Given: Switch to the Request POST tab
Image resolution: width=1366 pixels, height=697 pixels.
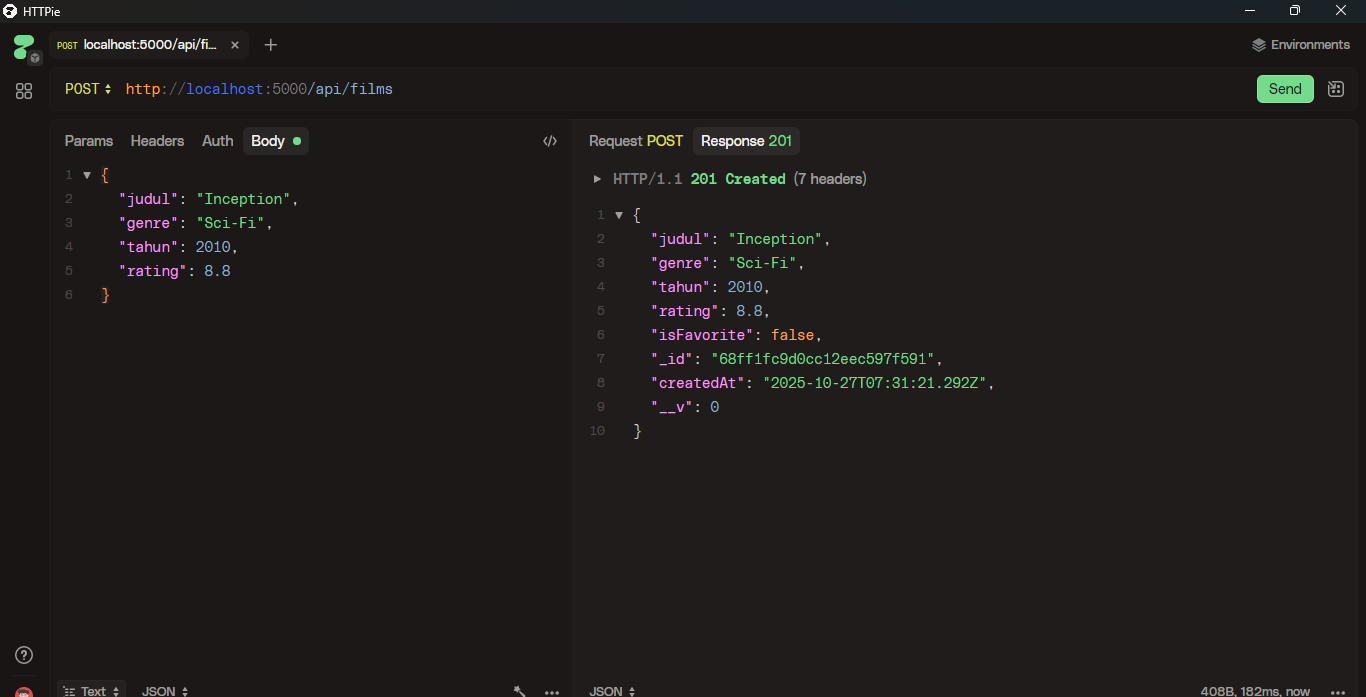Looking at the screenshot, I should [x=635, y=141].
